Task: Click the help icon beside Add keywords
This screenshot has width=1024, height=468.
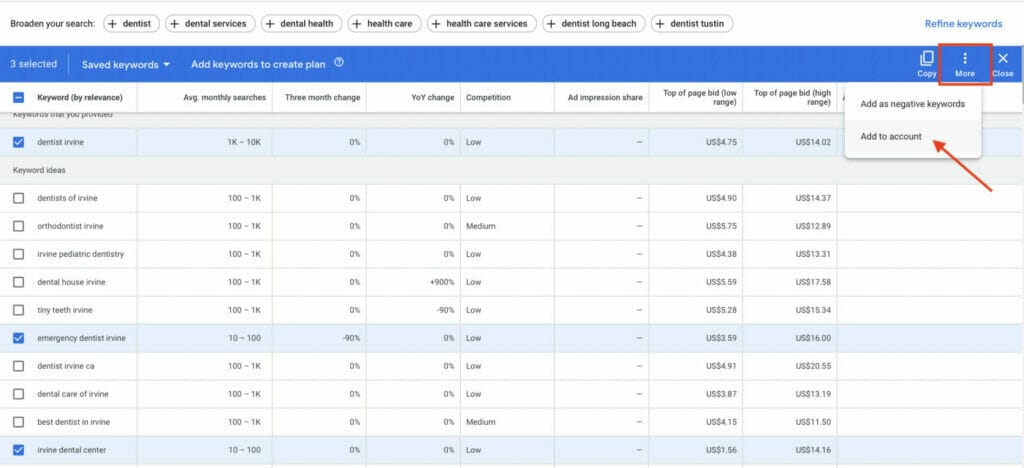Action: 339,63
